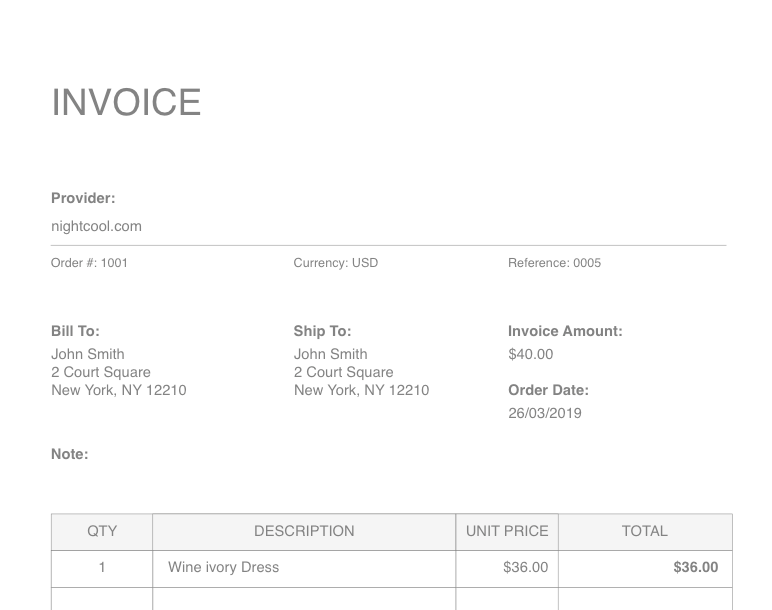Click the DESCRIPTION column header

[x=304, y=532]
